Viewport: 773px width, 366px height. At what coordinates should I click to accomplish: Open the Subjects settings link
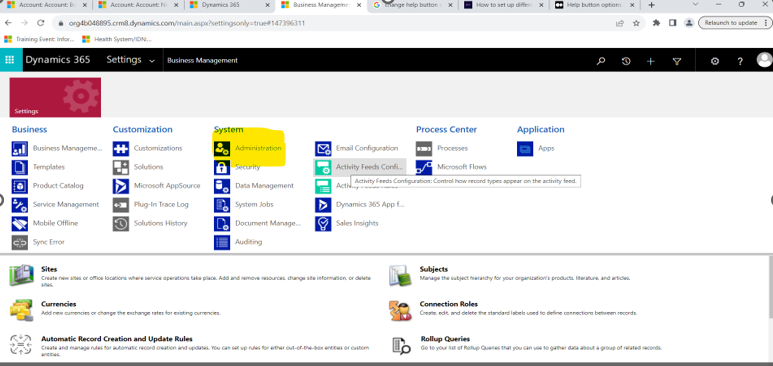pyautogui.click(x=434, y=269)
